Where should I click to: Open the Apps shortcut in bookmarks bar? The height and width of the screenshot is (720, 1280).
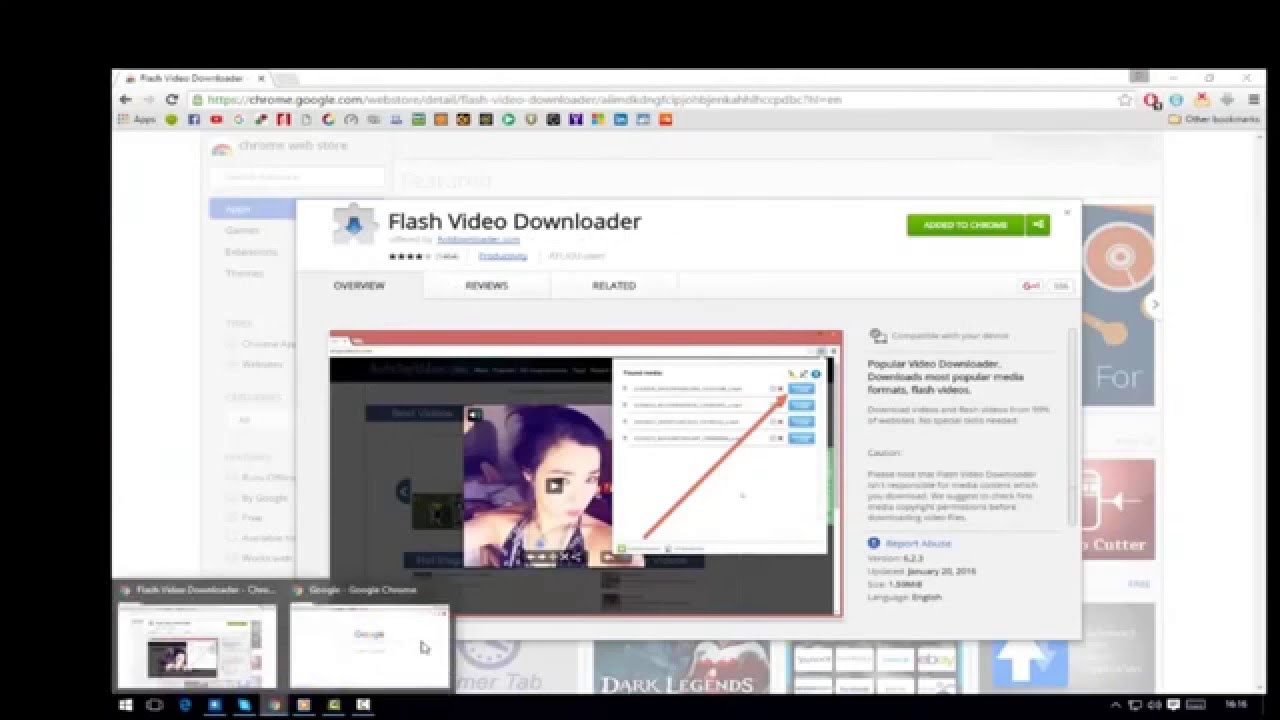pyautogui.click(x=137, y=119)
